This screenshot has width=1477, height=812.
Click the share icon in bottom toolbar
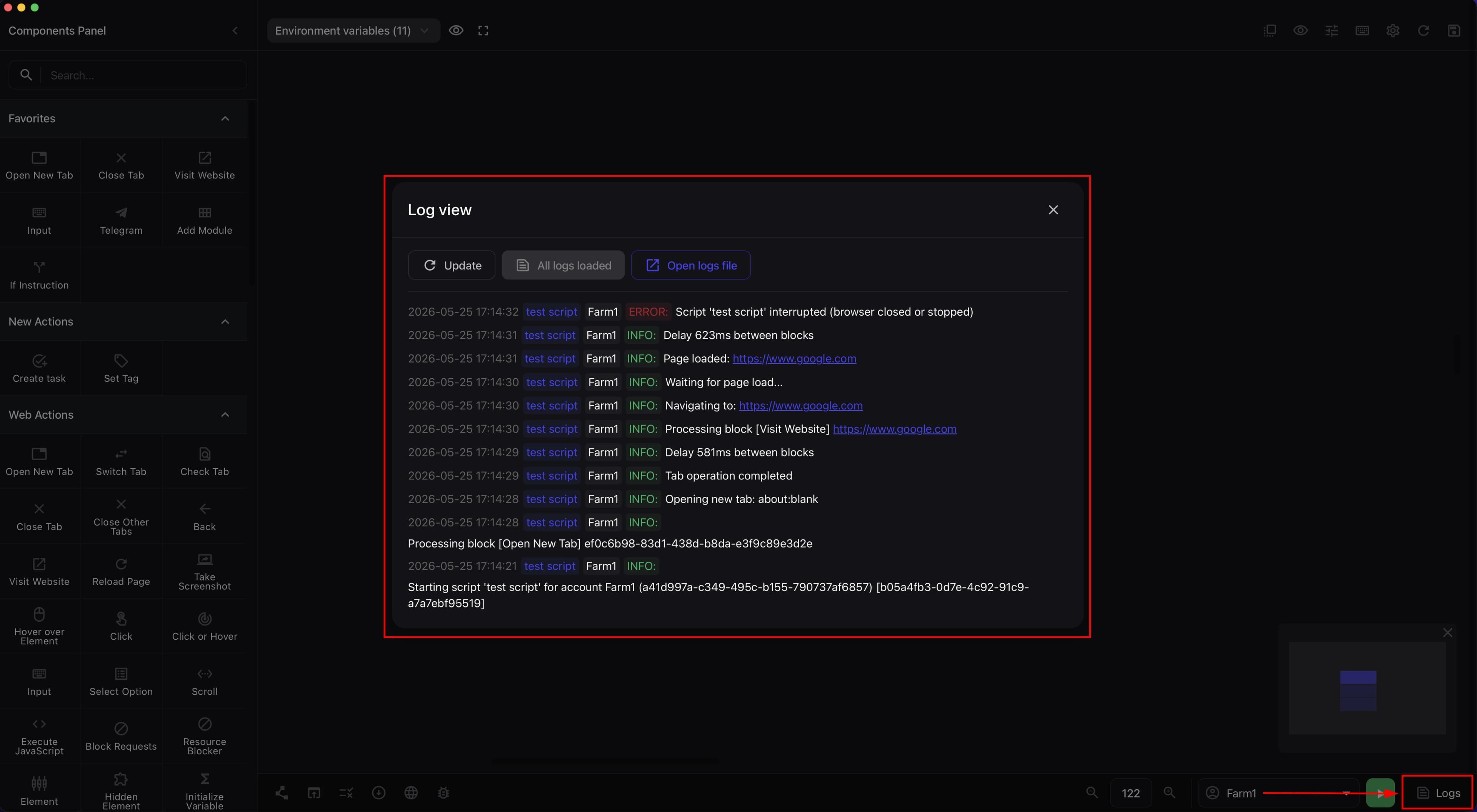(x=282, y=793)
